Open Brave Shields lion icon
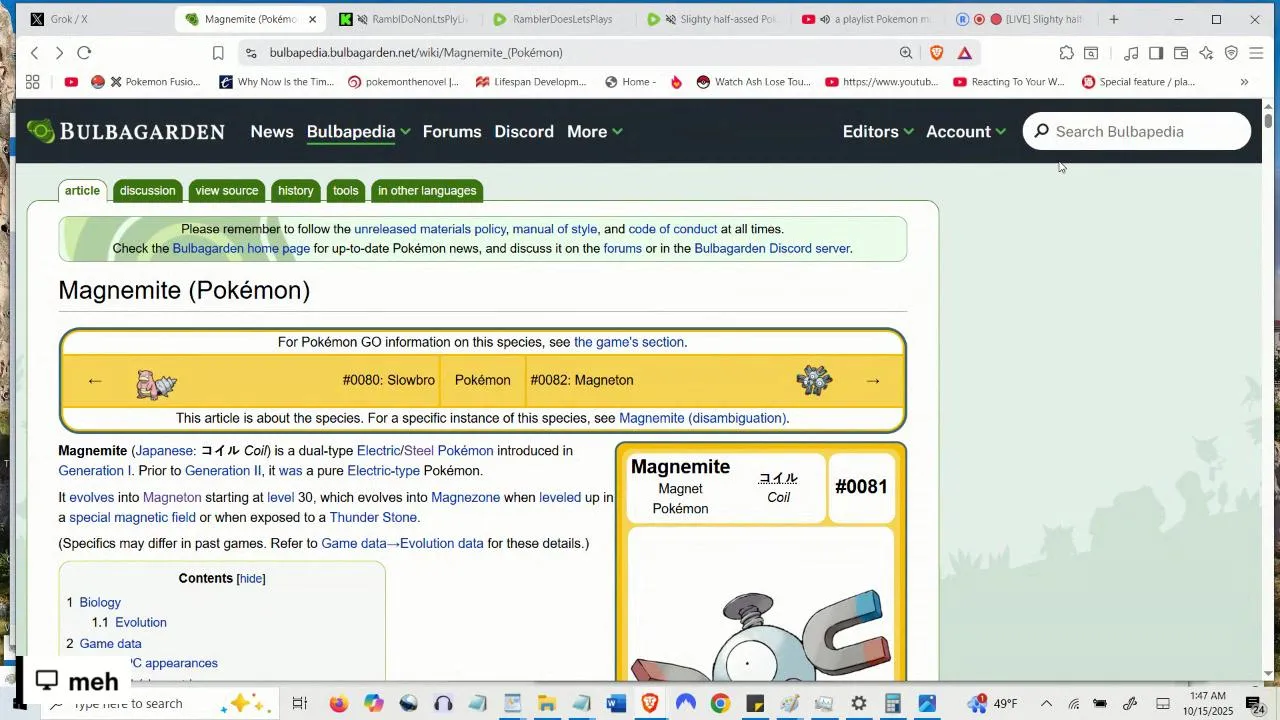Image resolution: width=1280 pixels, height=720 pixels. pos(937,53)
